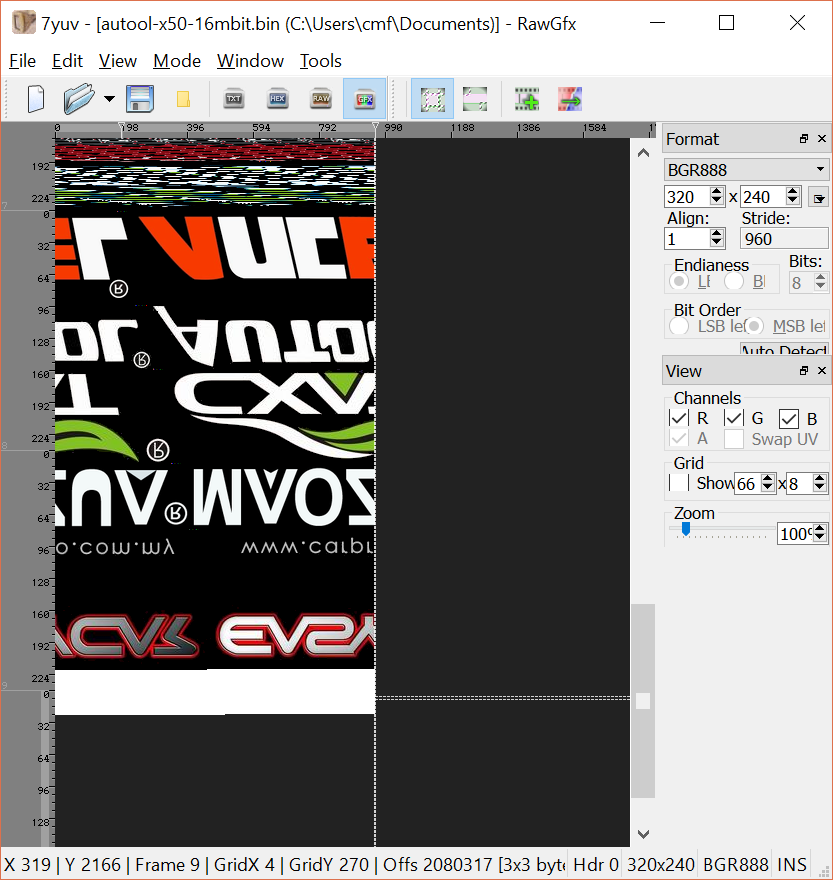
Task: Open the Mode menu
Action: pyautogui.click(x=177, y=61)
